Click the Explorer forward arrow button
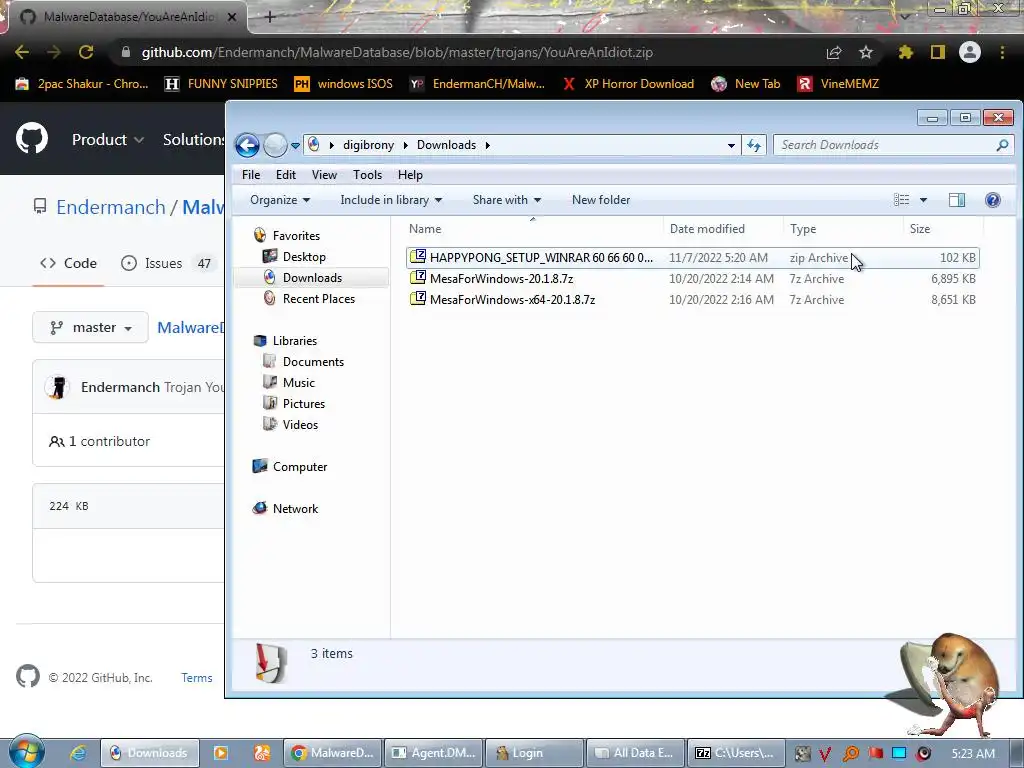The width and height of the screenshot is (1024, 768). tap(275, 145)
